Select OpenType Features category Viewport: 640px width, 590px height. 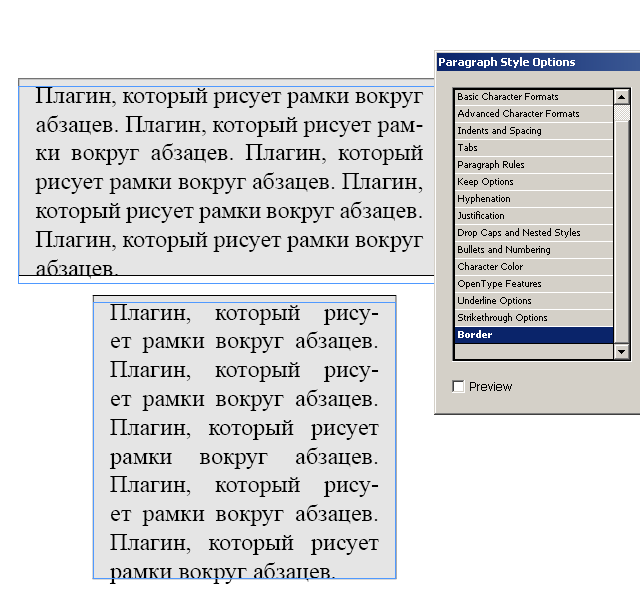tap(534, 284)
